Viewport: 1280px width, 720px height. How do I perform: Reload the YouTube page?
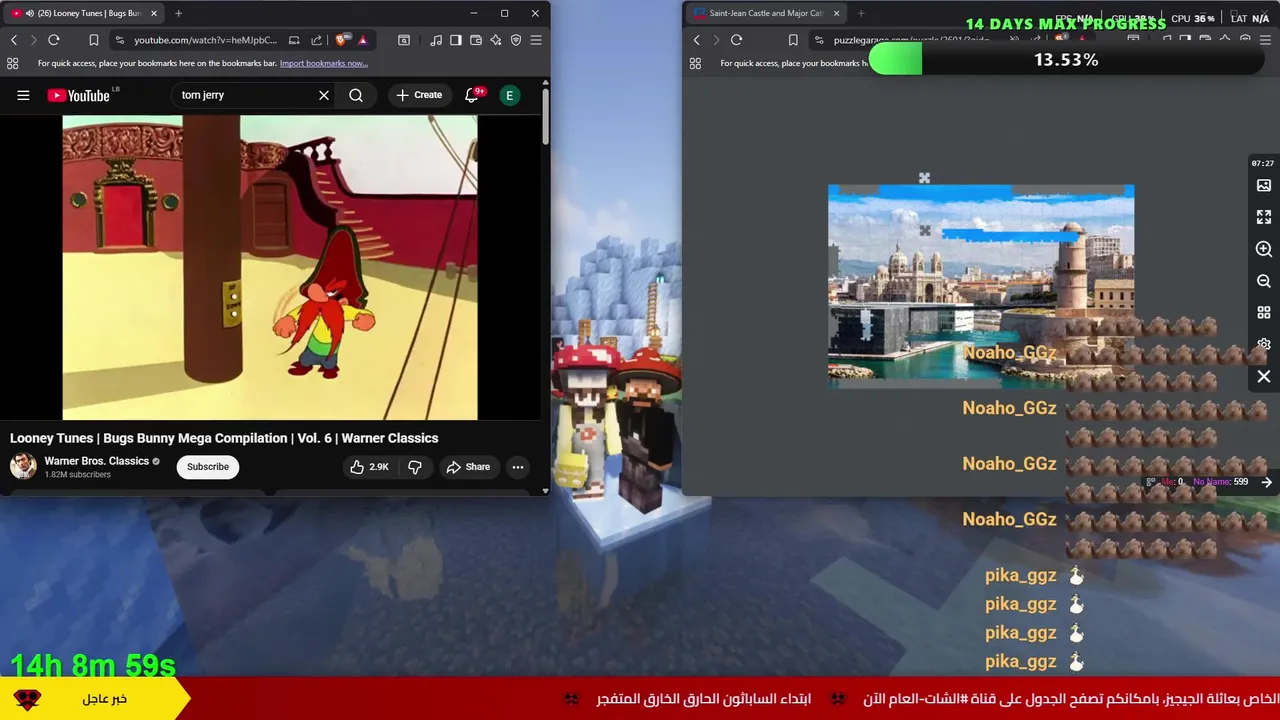click(54, 40)
